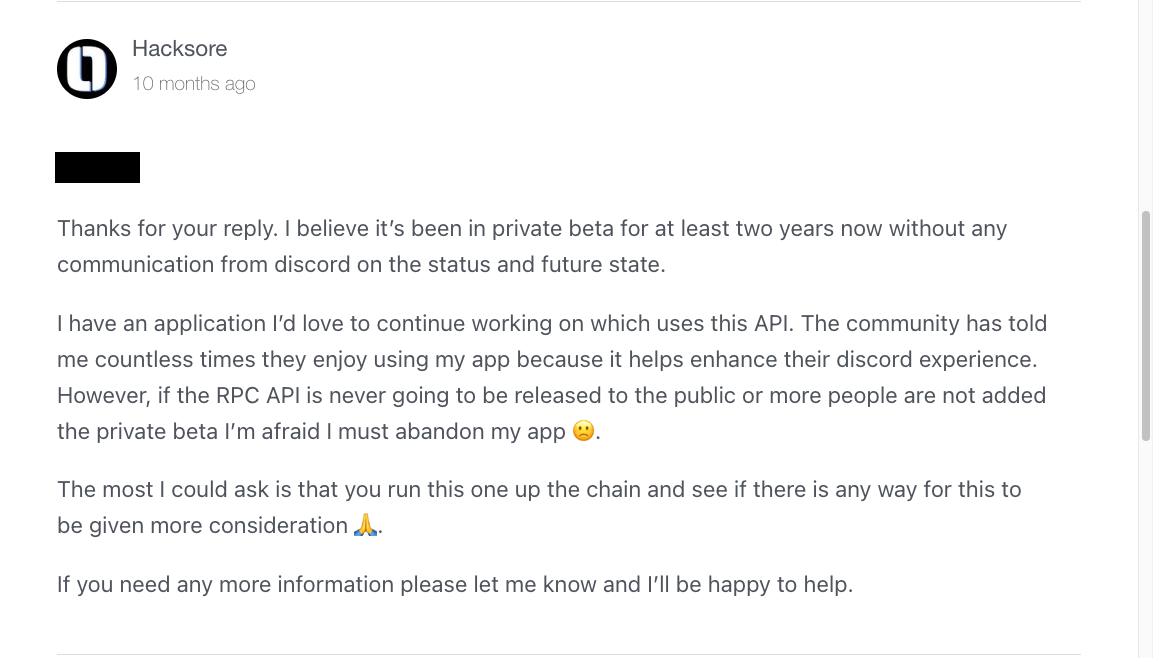
Task: Click the praying hands emoji
Action: 365,525
